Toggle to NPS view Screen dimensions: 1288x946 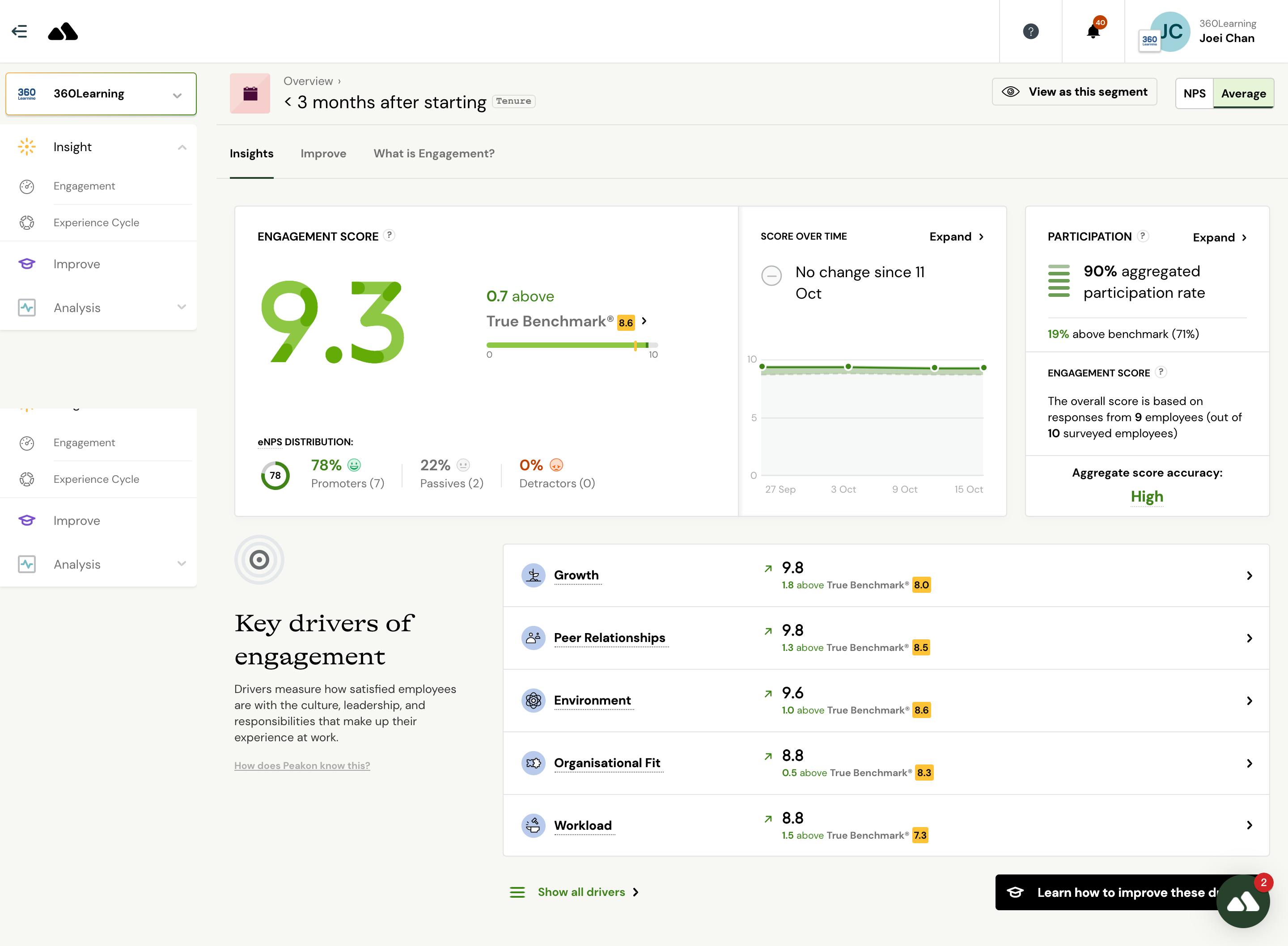(1195, 93)
